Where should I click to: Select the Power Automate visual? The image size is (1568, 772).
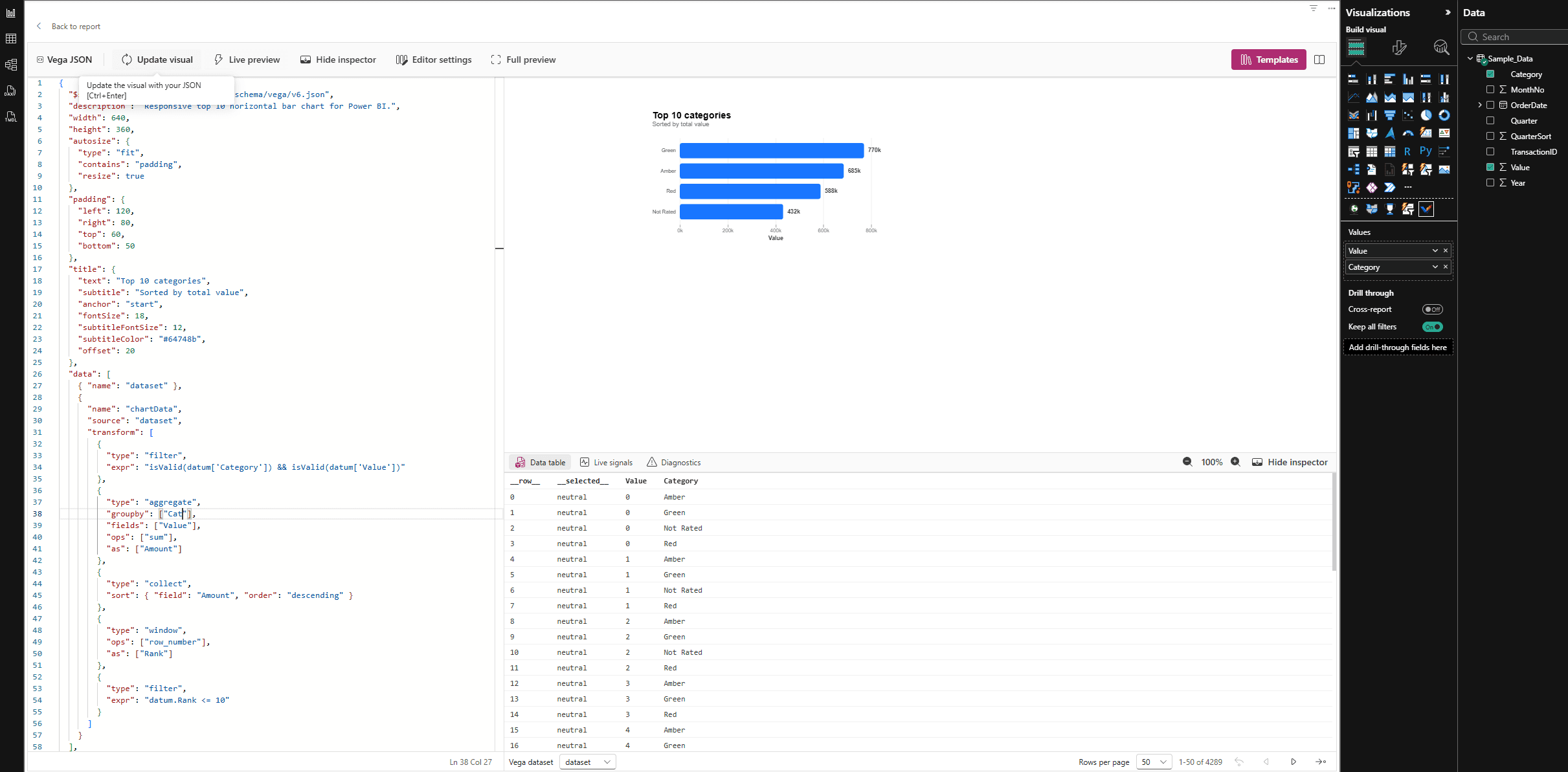pos(1390,188)
